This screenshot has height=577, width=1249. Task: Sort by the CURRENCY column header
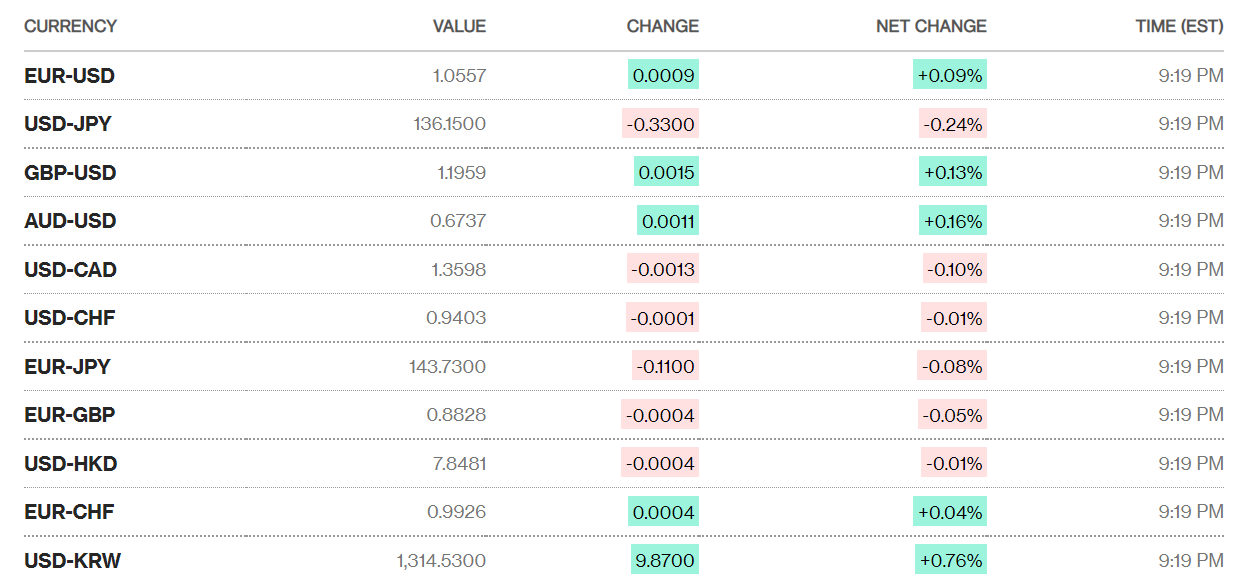(x=70, y=26)
